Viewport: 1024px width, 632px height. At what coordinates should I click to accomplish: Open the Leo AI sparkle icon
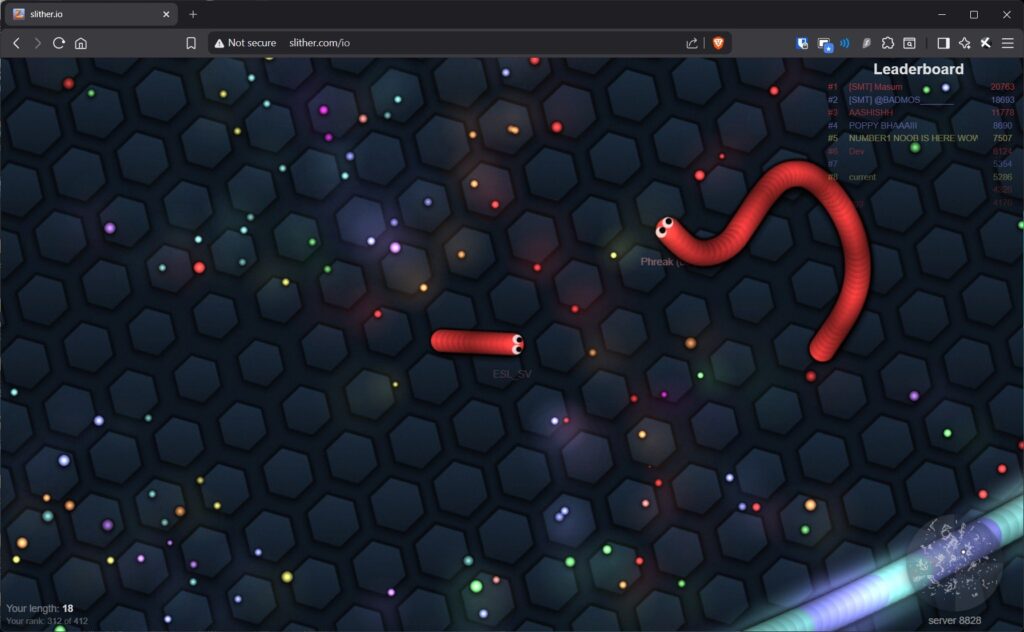965,43
